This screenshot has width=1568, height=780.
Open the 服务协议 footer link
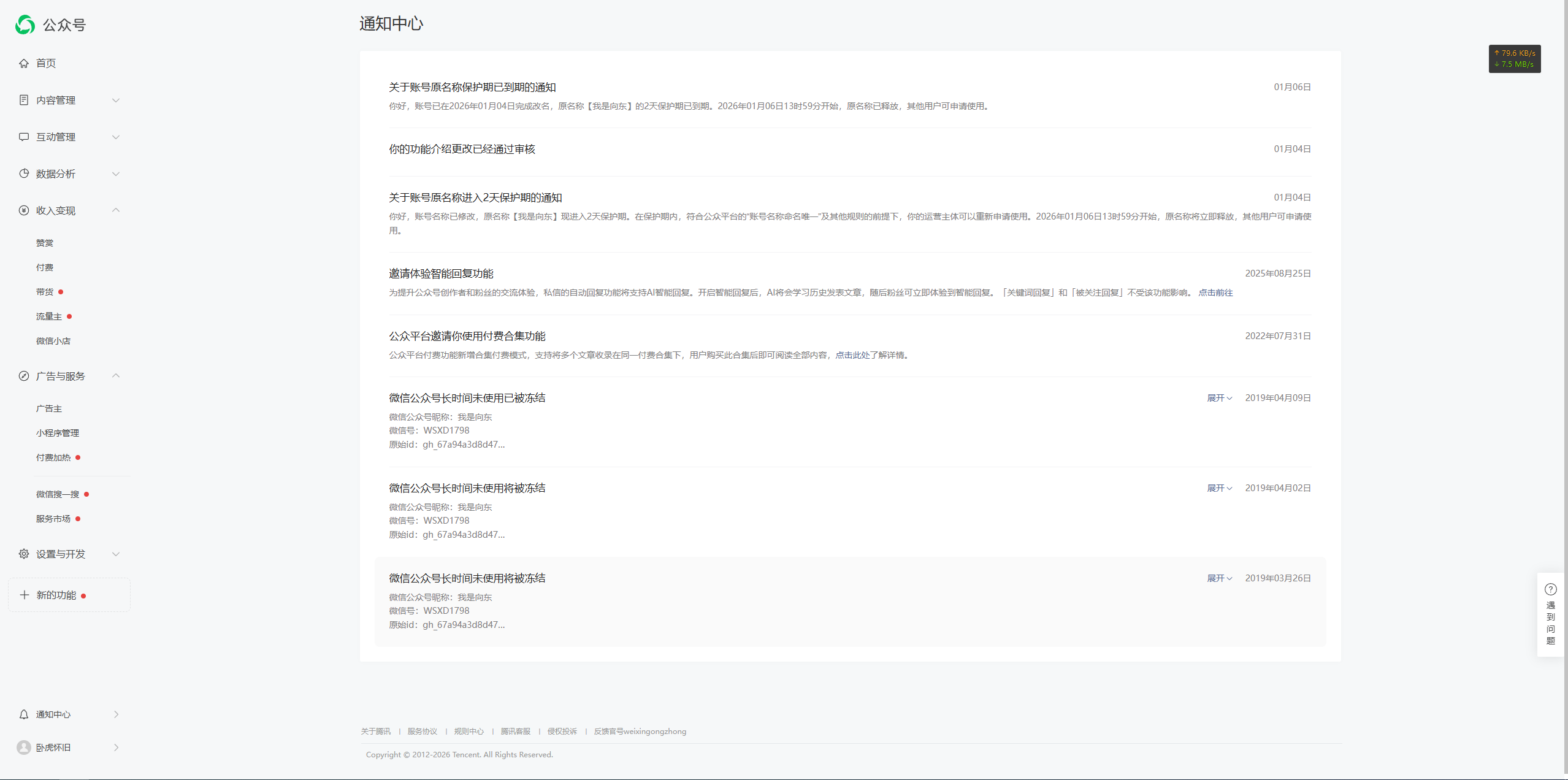422,731
